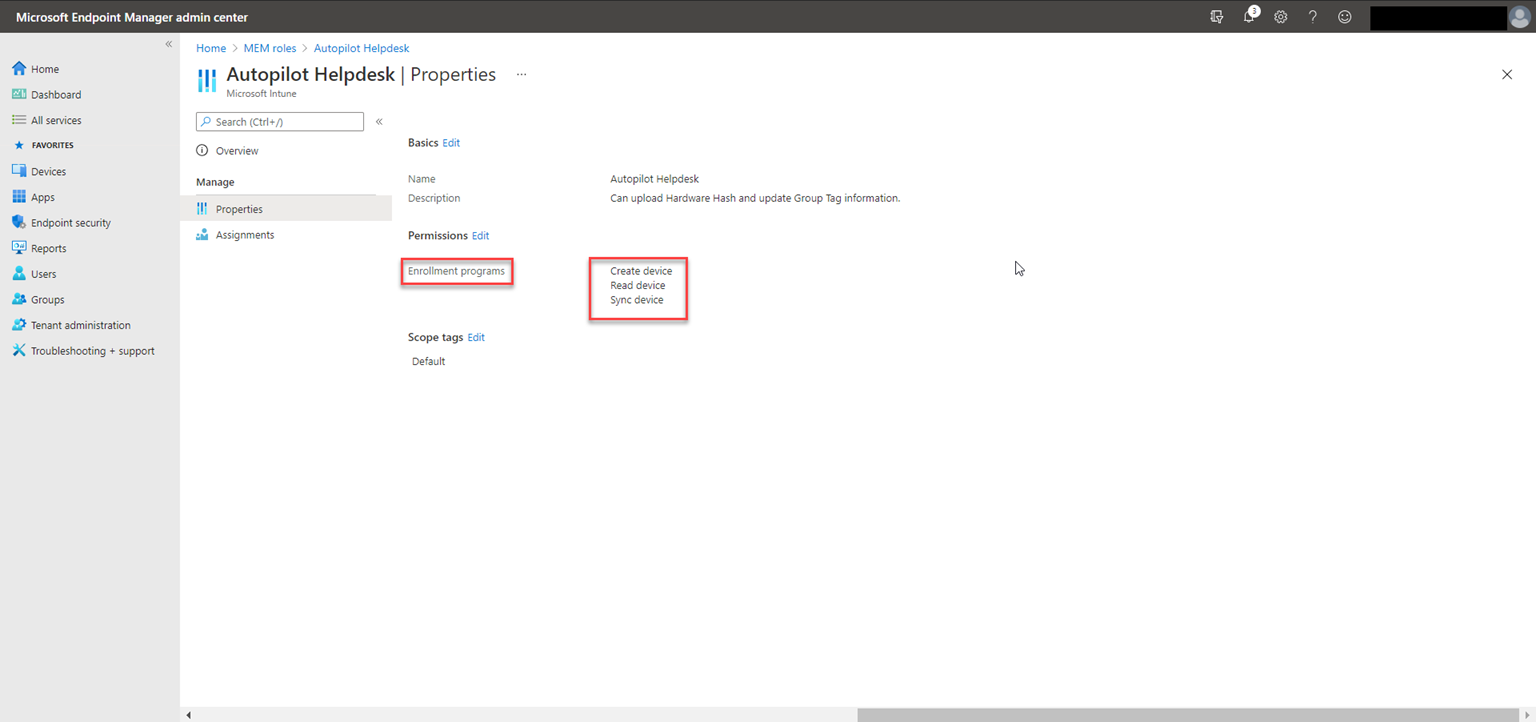Click the description about Hardware Hash upload
The height and width of the screenshot is (722, 1536).
coord(755,198)
